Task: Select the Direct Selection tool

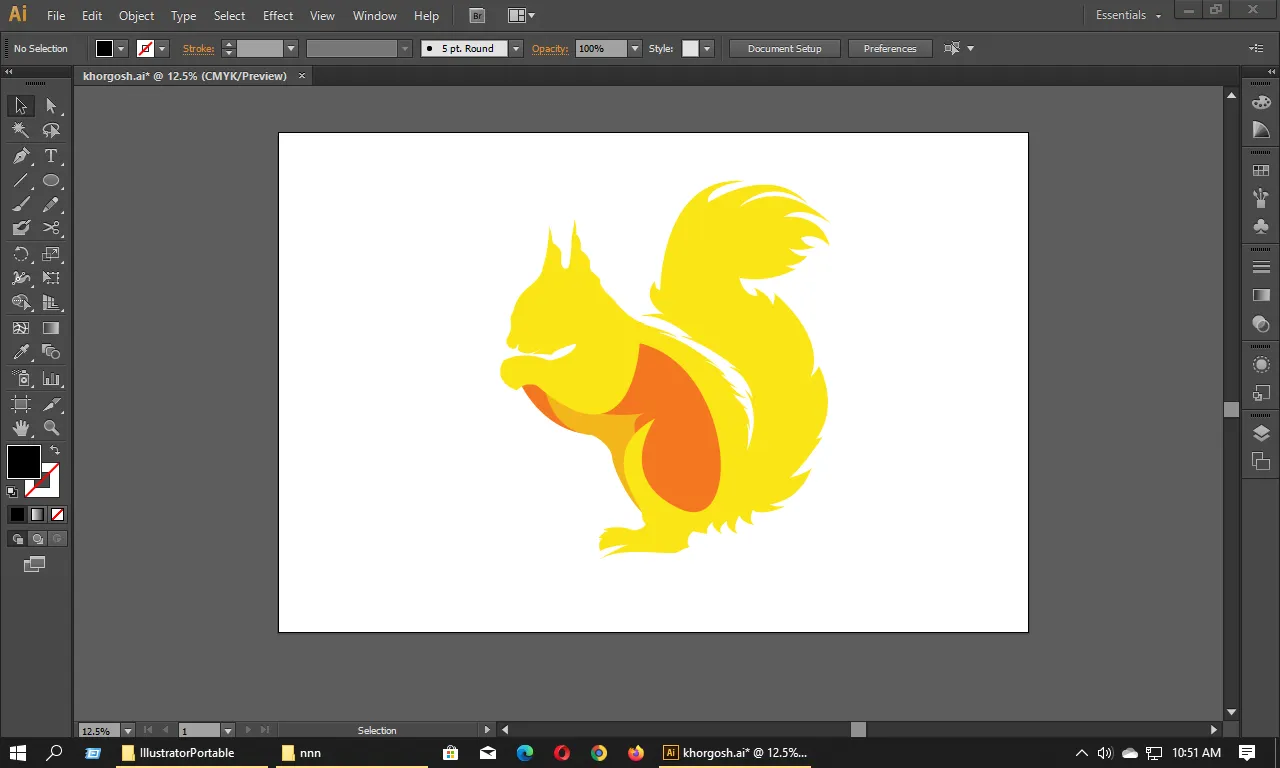Action: (51, 106)
